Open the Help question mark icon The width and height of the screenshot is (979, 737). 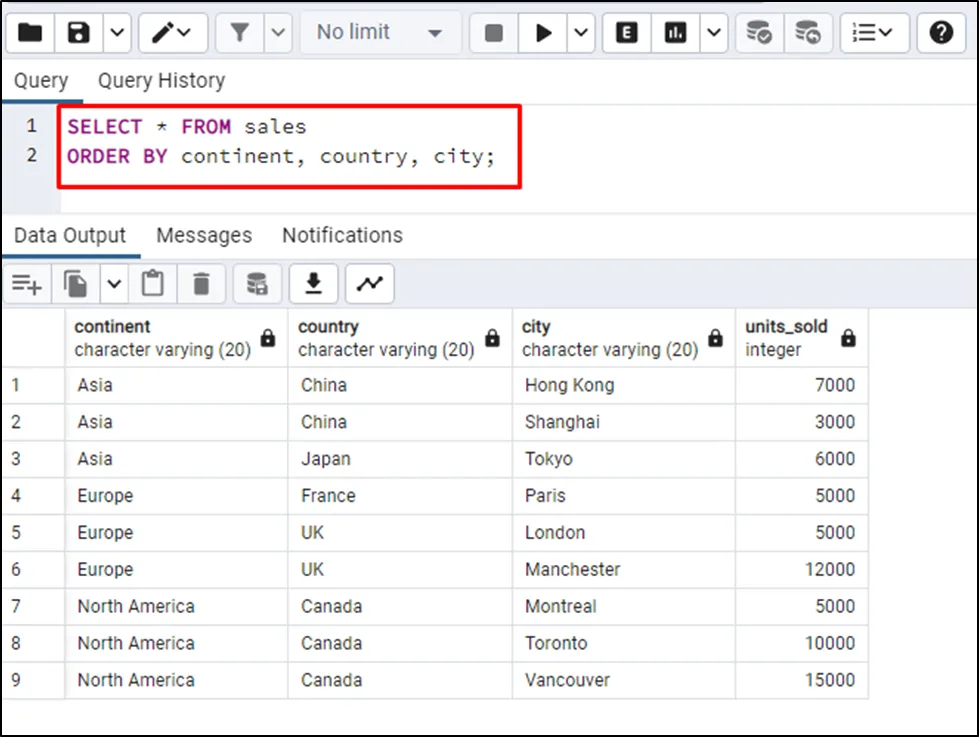tap(941, 33)
